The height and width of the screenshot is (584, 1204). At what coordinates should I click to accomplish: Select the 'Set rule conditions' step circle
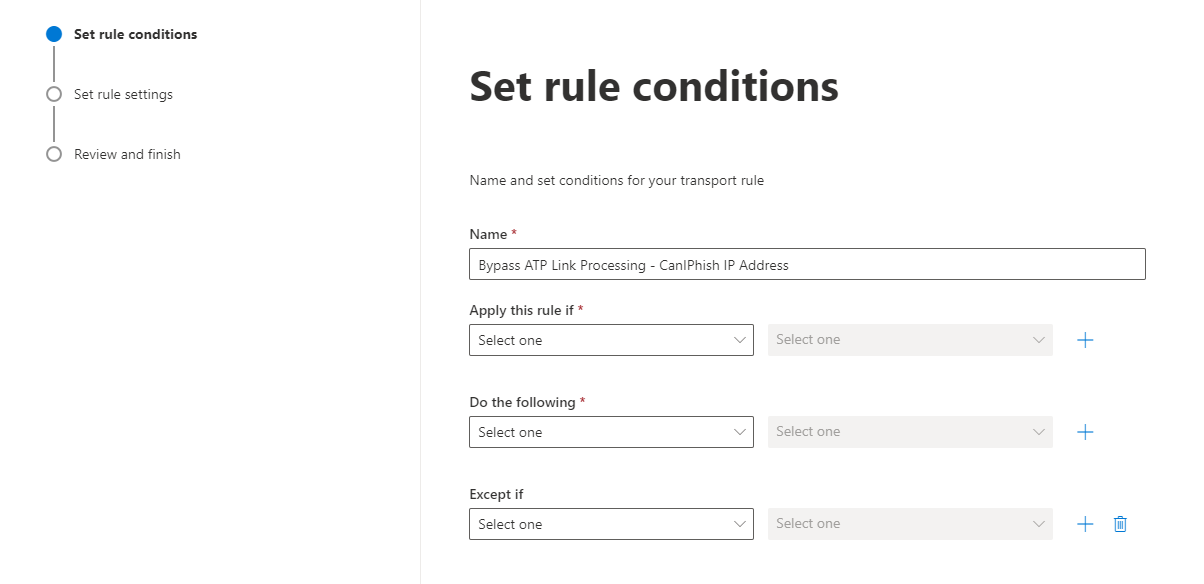click(x=54, y=34)
